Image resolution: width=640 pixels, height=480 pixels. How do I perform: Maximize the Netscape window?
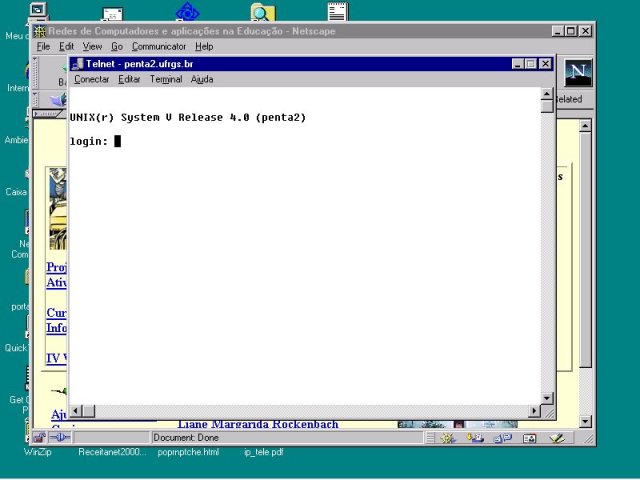[571, 31]
